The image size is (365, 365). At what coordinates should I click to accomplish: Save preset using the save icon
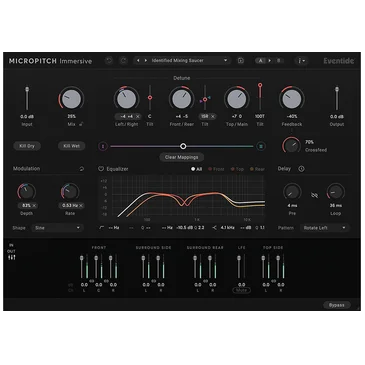(x=241, y=61)
